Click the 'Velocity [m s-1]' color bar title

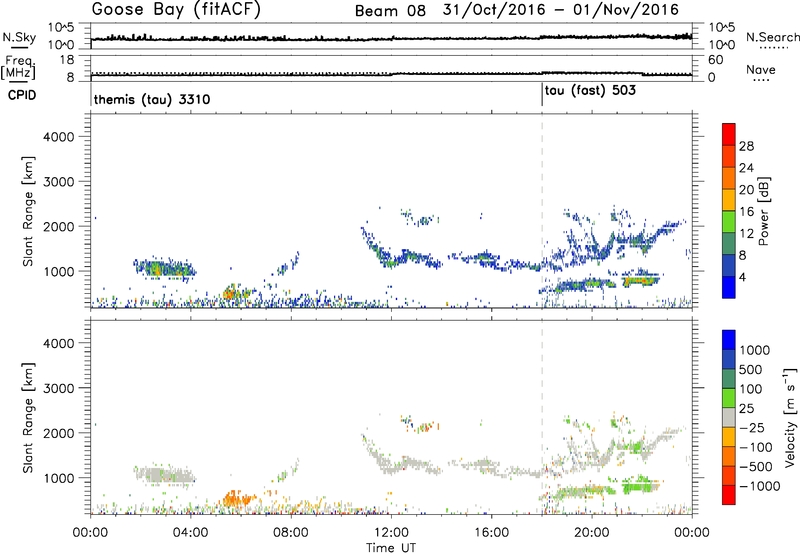click(790, 417)
